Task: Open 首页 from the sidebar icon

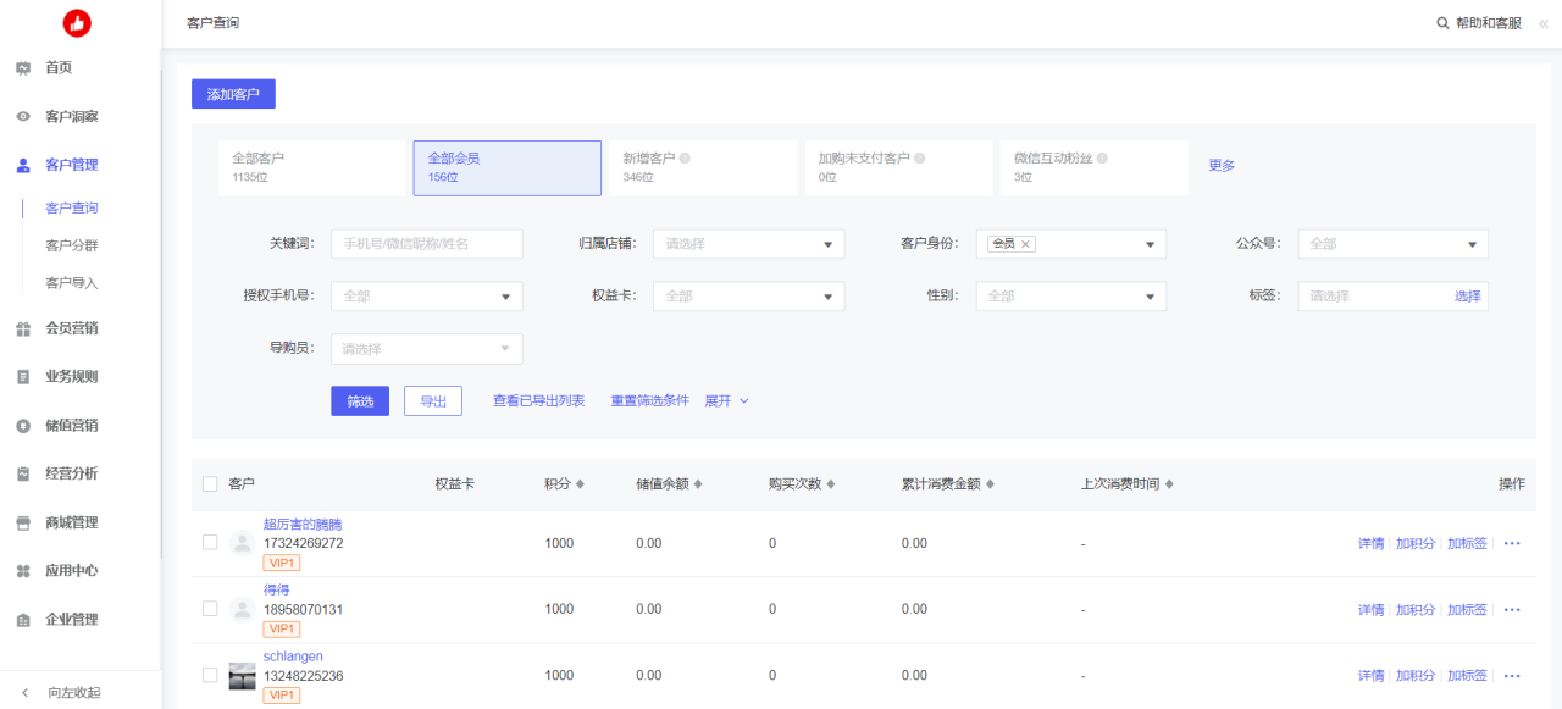Action: tap(24, 68)
